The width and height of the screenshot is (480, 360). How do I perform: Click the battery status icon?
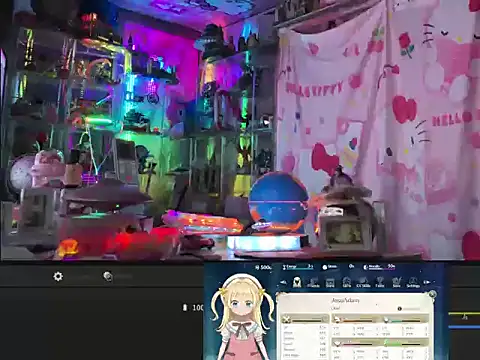(x=185, y=307)
